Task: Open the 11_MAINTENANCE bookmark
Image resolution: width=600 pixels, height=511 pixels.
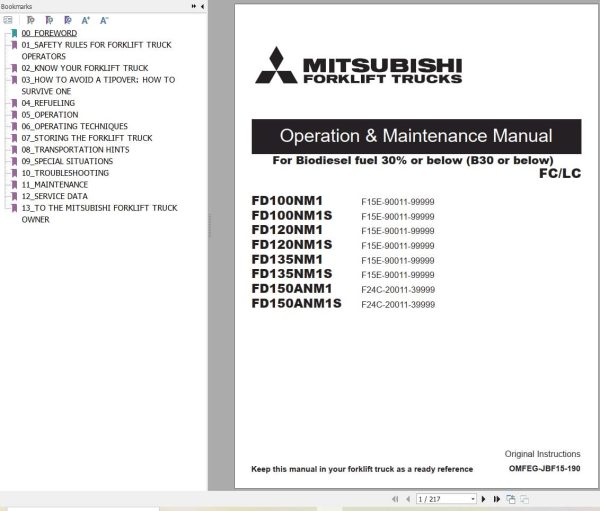Action: tap(55, 184)
